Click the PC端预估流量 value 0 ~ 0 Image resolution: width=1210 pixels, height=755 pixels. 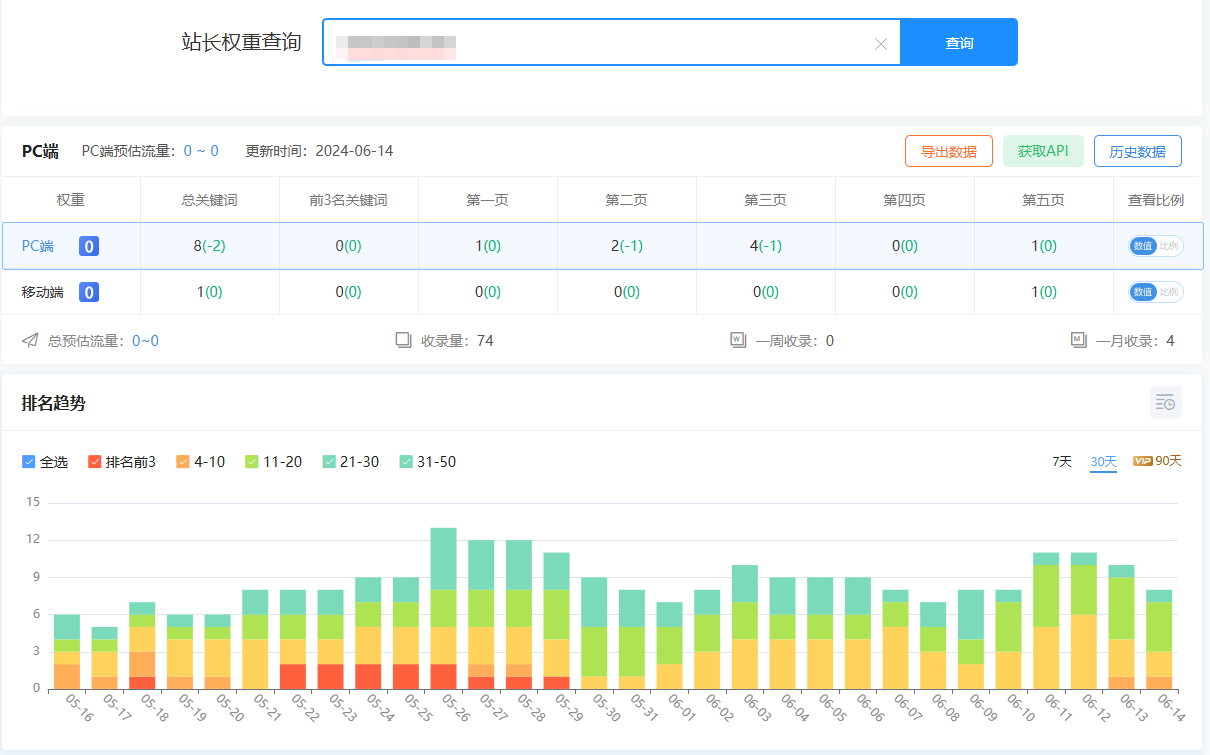click(201, 151)
